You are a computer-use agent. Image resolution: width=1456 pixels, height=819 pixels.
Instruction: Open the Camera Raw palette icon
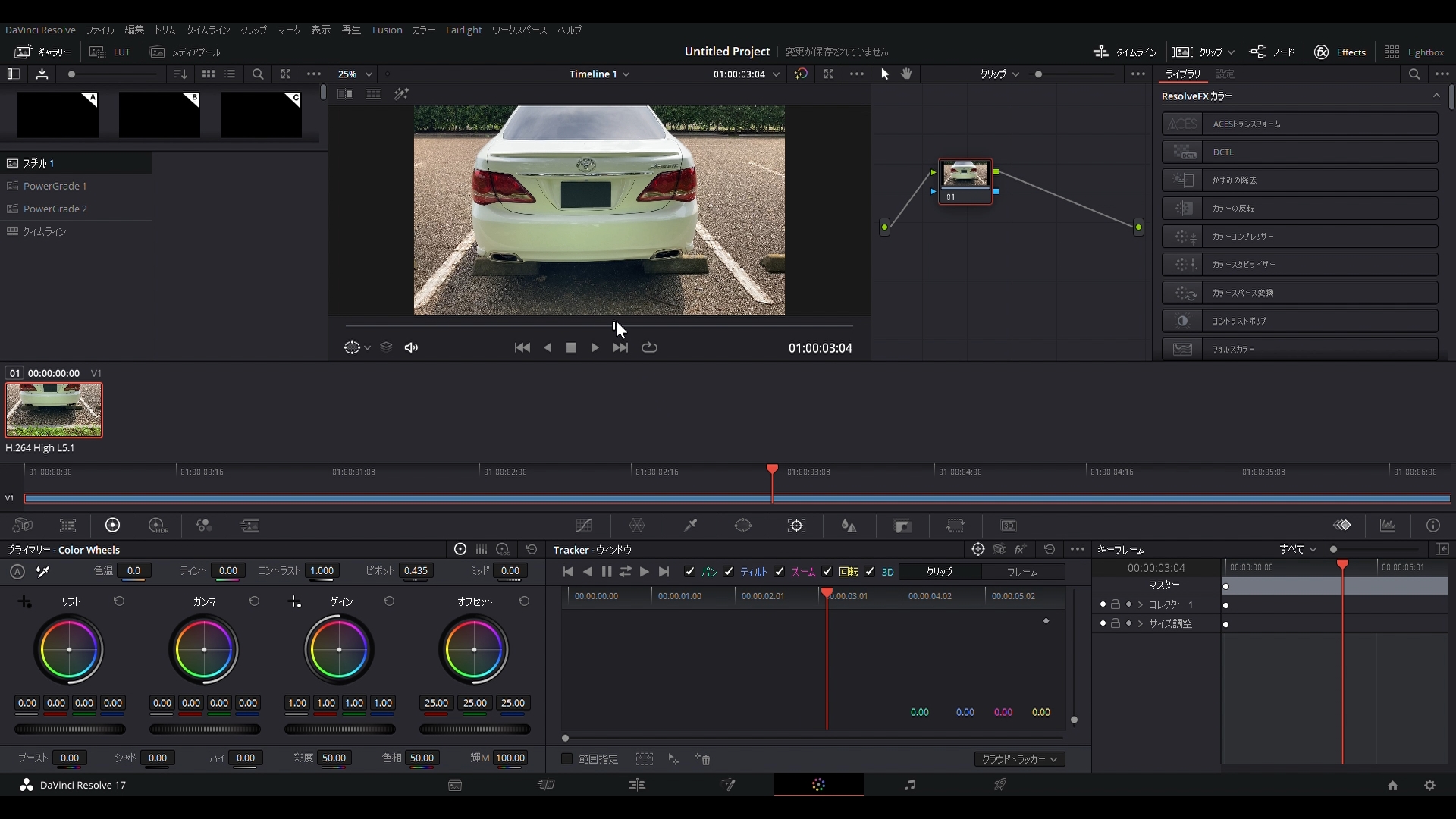point(23,526)
